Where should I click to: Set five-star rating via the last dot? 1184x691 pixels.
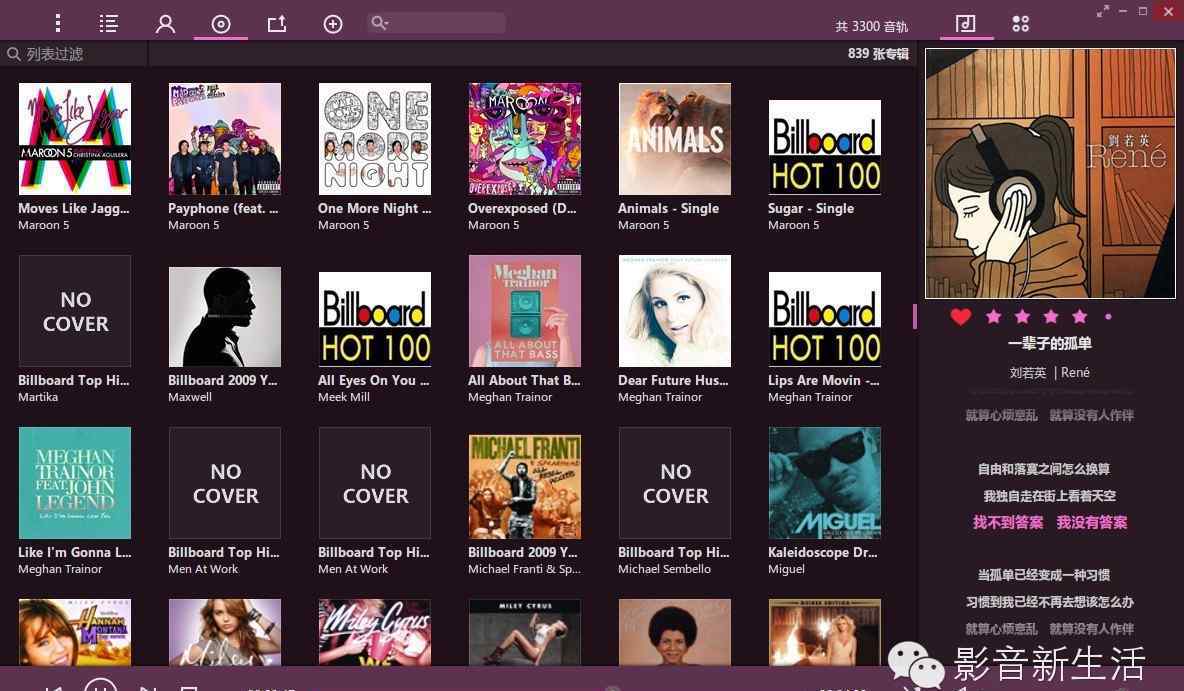(1108, 317)
